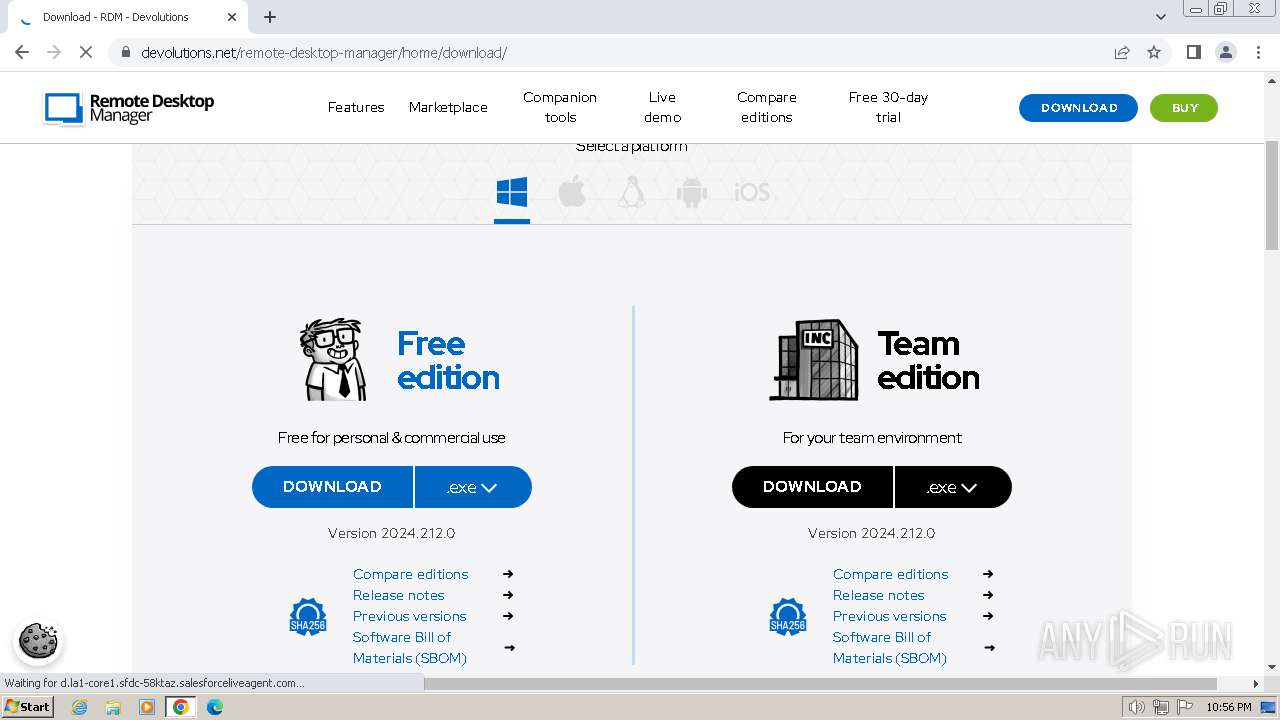Go to Live demo

[662, 107]
